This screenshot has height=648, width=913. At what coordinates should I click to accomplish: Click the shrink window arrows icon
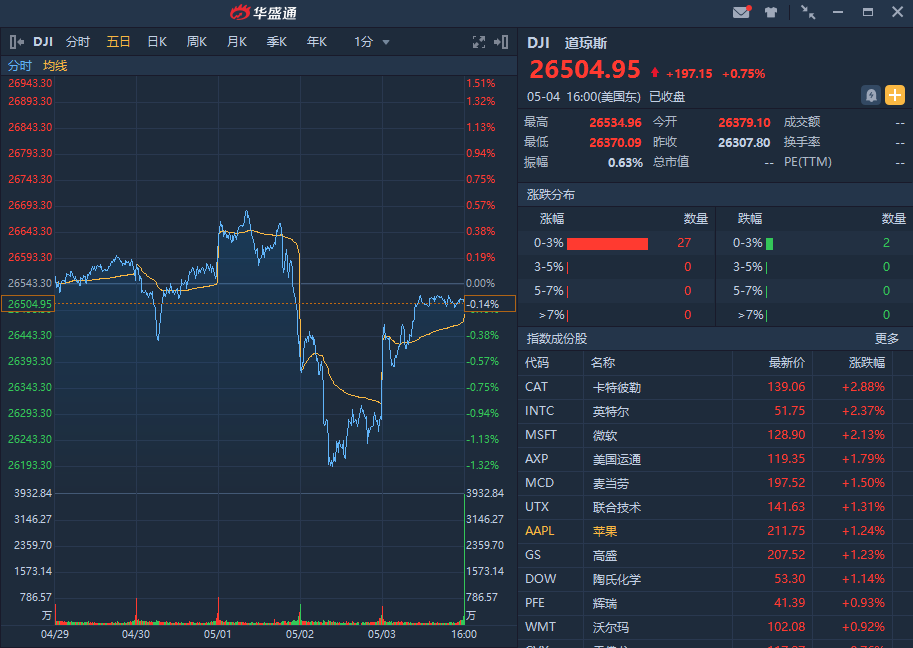[x=808, y=12]
